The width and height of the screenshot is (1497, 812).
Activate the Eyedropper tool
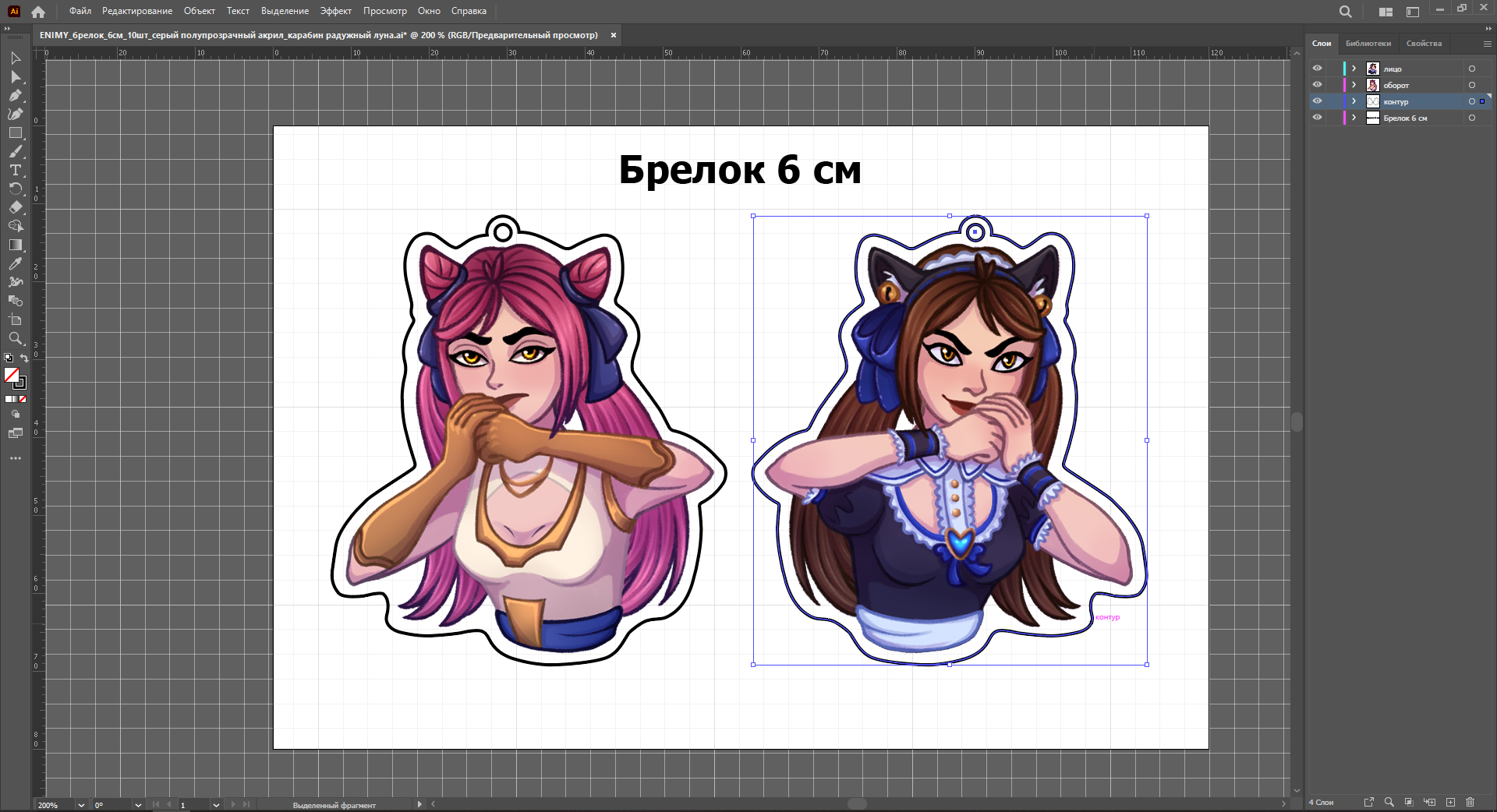(16, 264)
